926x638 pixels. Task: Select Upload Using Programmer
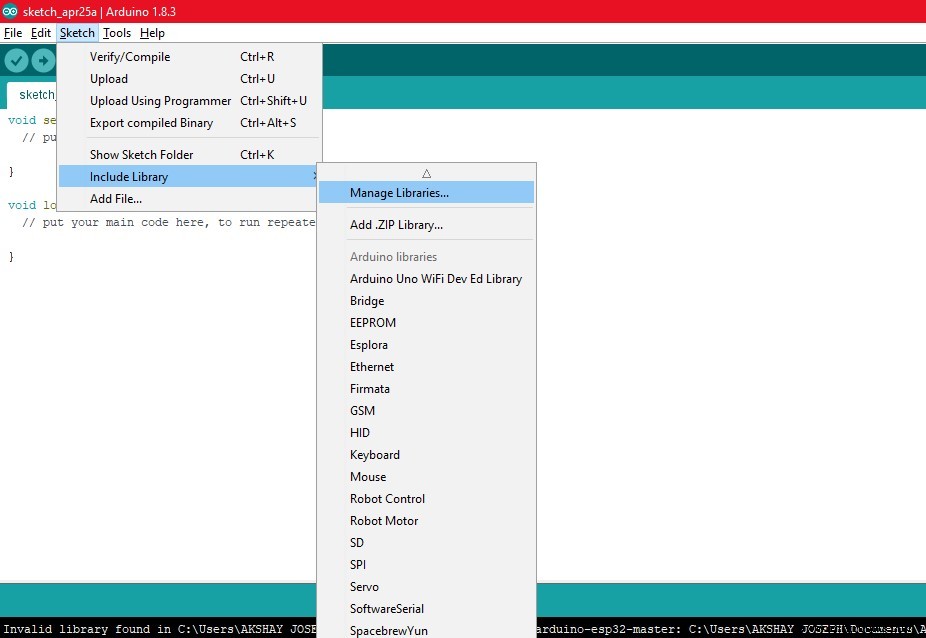(159, 100)
